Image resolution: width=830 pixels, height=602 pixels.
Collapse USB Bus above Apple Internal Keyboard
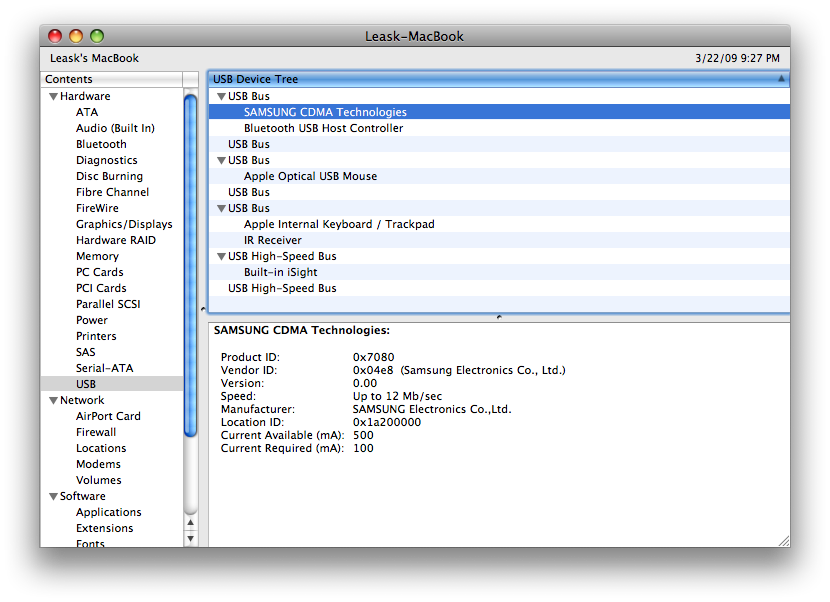click(222, 209)
